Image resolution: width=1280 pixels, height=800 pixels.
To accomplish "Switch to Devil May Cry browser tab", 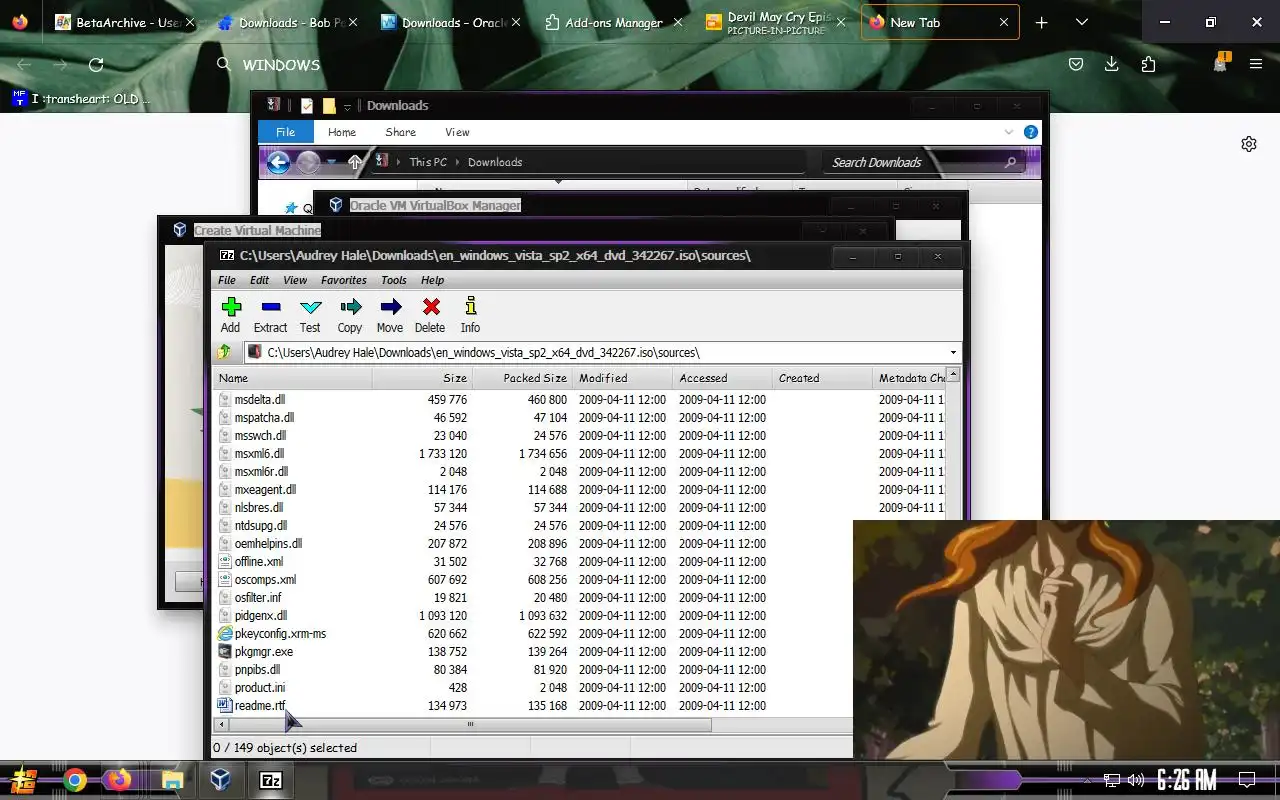I will click(x=777, y=22).
